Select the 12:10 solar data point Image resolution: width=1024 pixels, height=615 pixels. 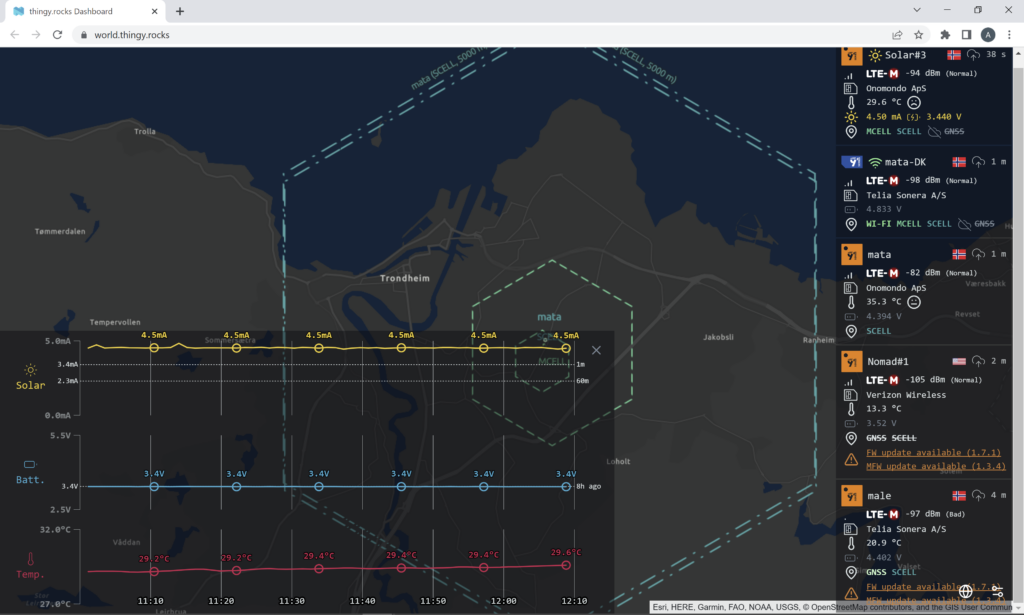(566, 348)
